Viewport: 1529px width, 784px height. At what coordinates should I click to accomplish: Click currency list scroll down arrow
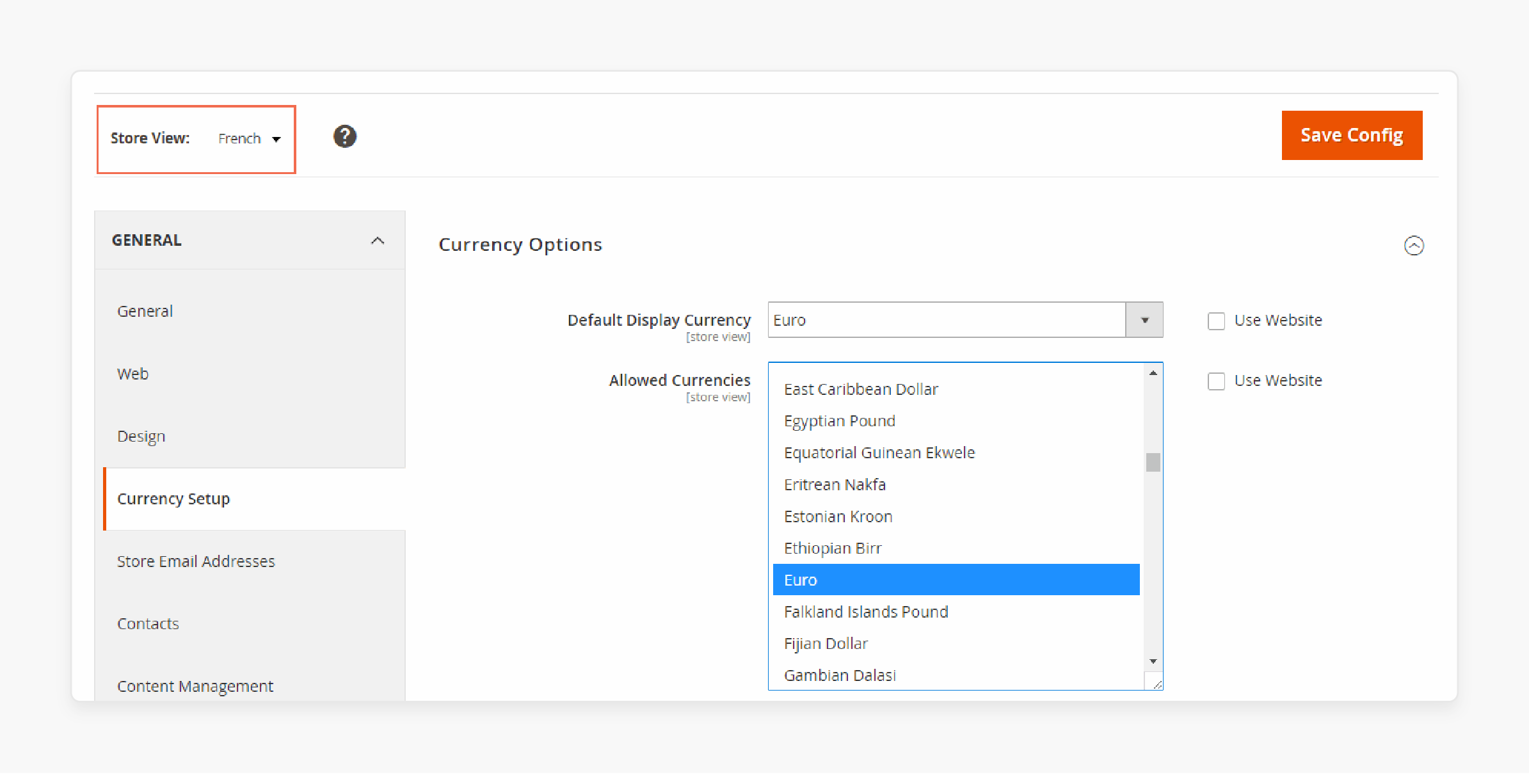click(x=1153, y=661)
